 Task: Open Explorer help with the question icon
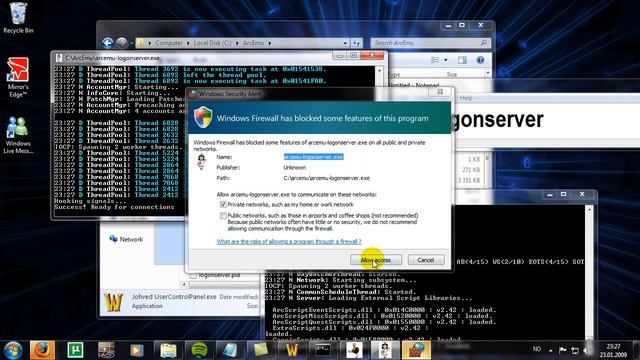(480, 60)
